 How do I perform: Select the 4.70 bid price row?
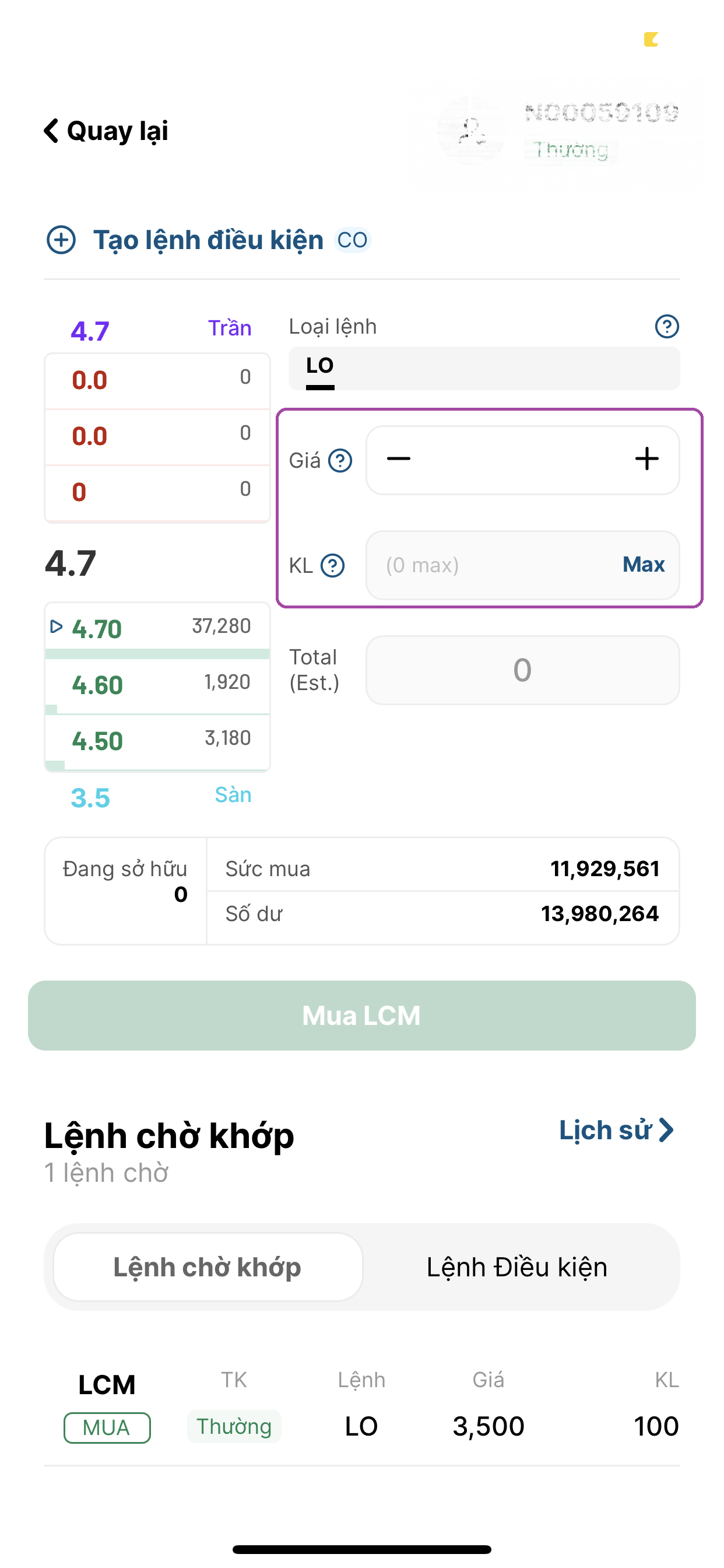tap(157, 629)
